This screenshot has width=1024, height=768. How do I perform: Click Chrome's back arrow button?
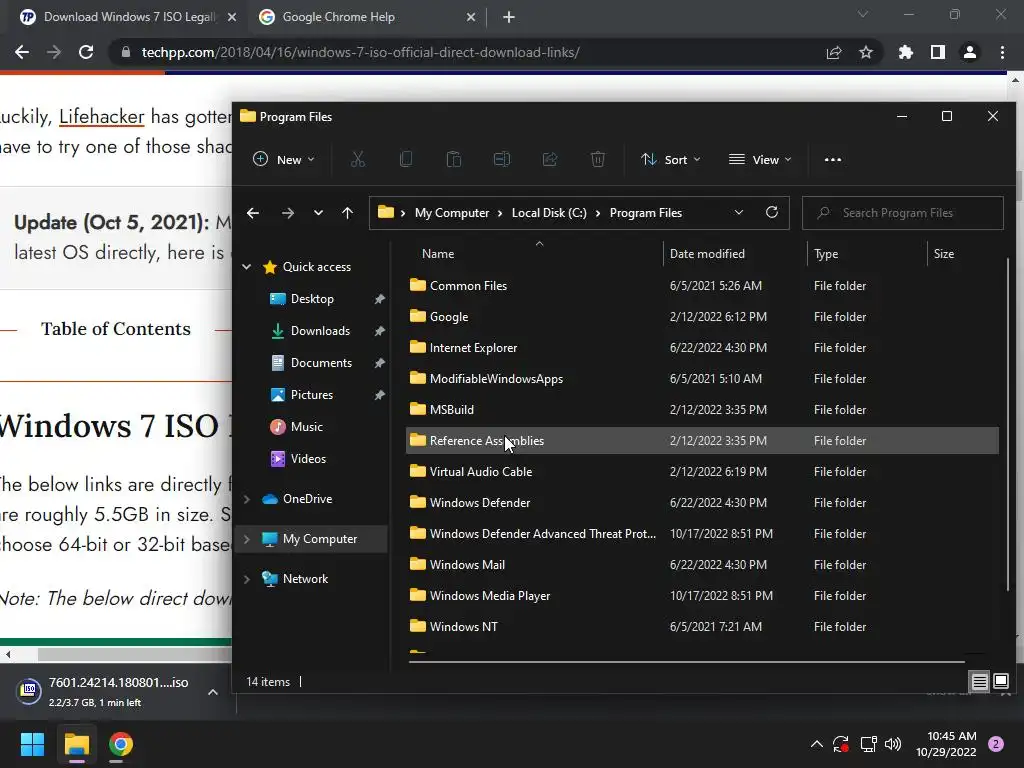point(22,52)
